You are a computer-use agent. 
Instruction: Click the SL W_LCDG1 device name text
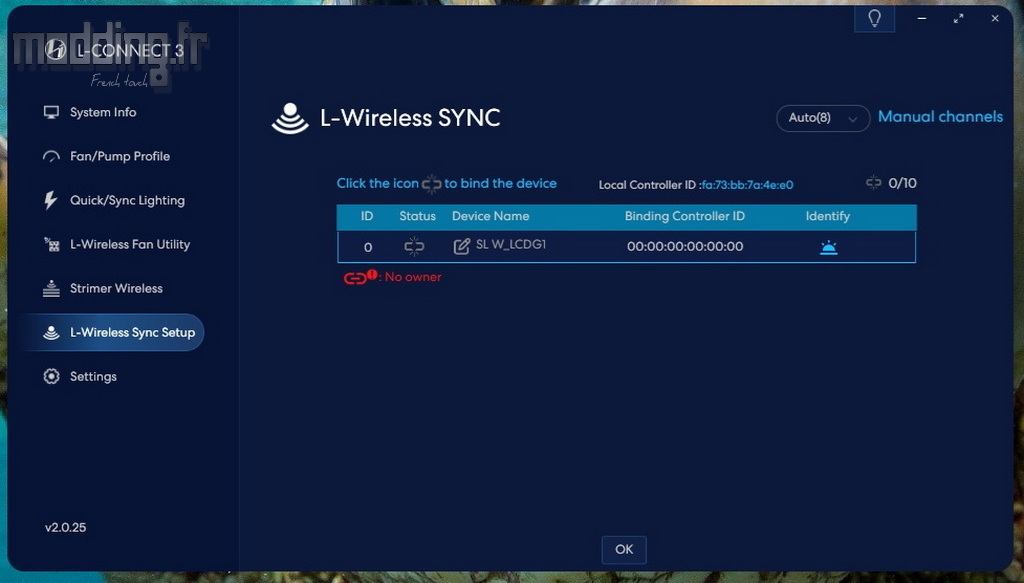[511, 244]
